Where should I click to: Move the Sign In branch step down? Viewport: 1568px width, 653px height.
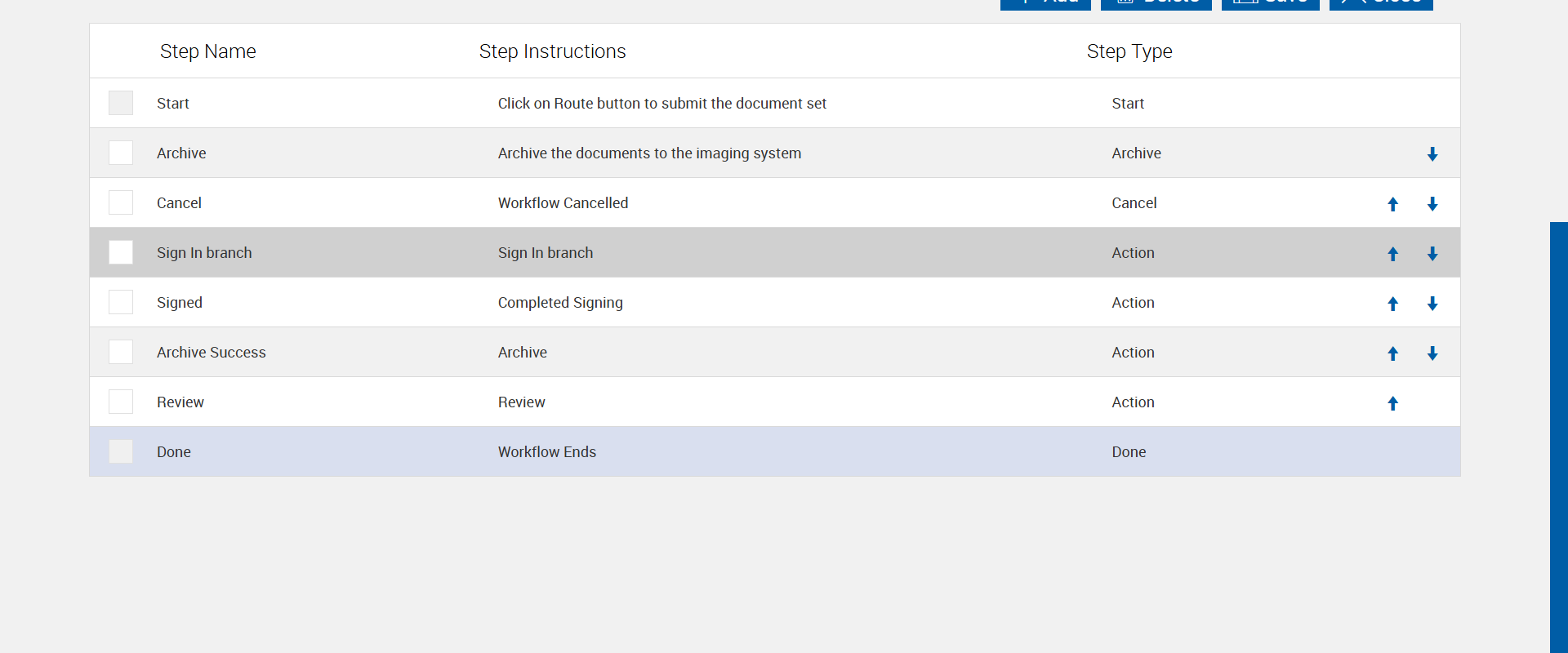tap(1432, 254)
